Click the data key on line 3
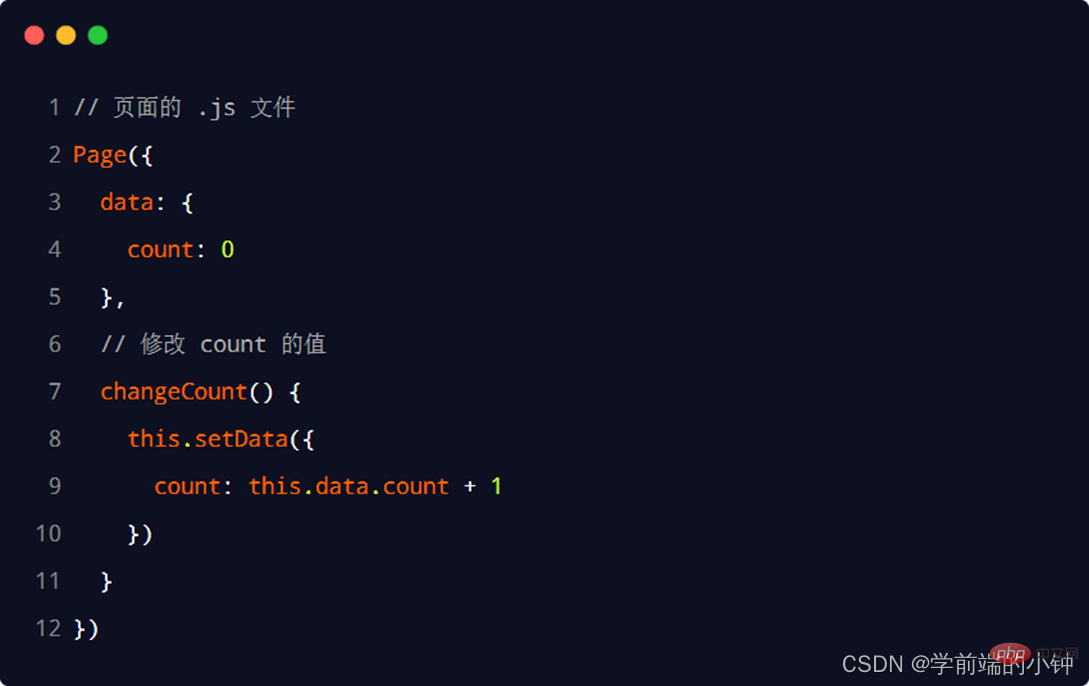The image size is (1089, 686). pos(126,202)
